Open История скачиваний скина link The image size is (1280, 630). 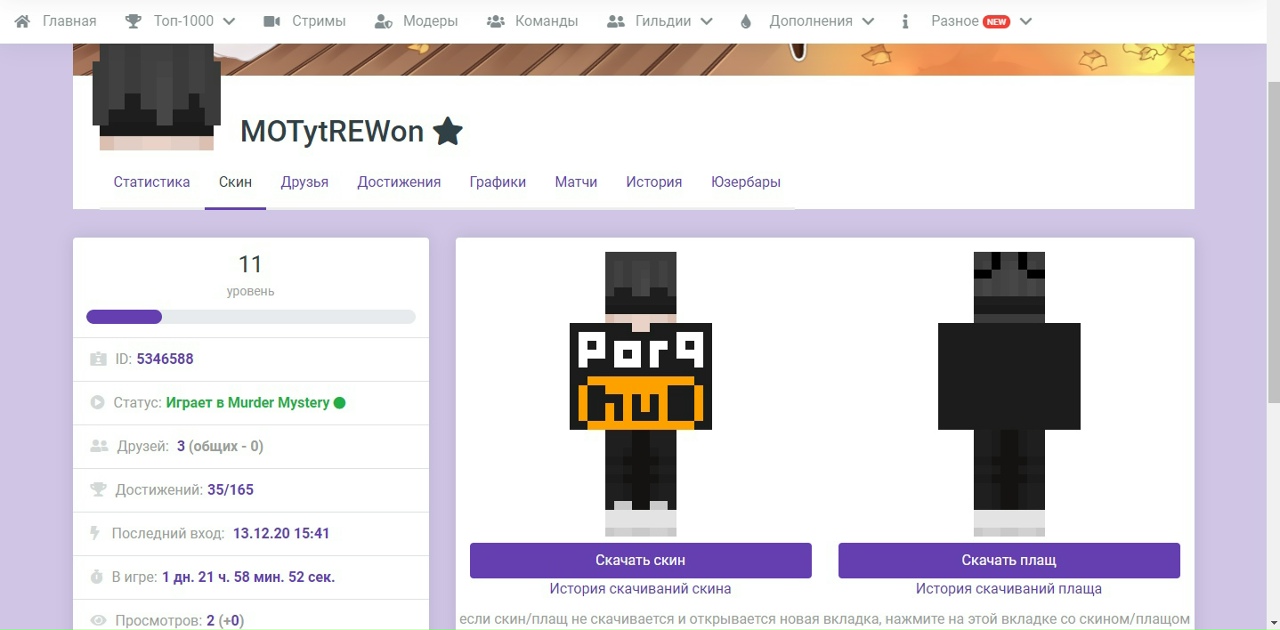640,589
